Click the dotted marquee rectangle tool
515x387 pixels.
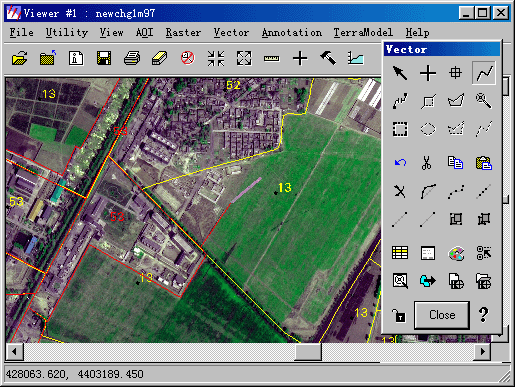[x=400, y=129]
